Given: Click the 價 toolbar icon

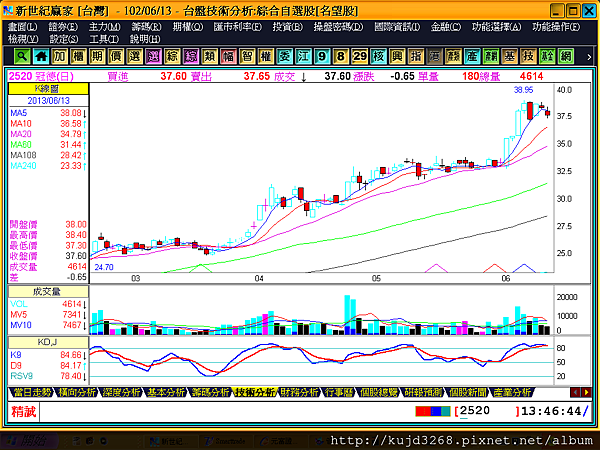Looking at the screenshot, I should 116,57.
